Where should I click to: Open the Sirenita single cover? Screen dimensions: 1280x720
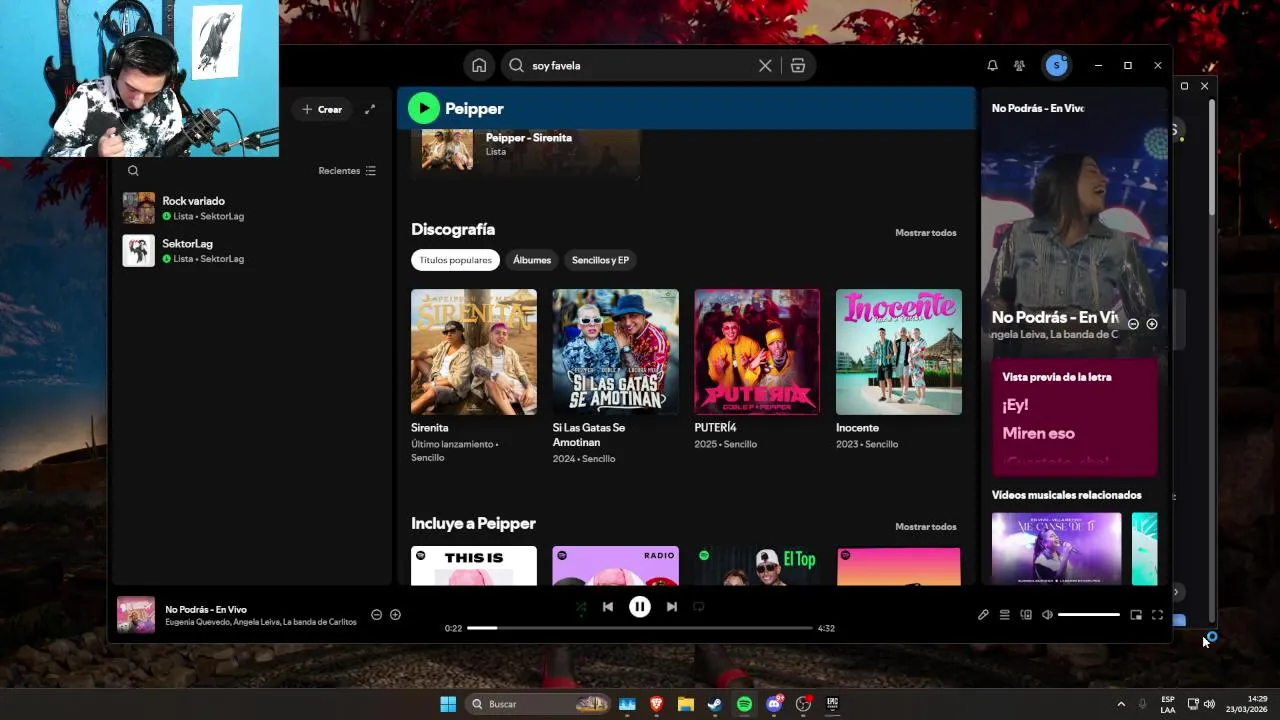point(474,352)
